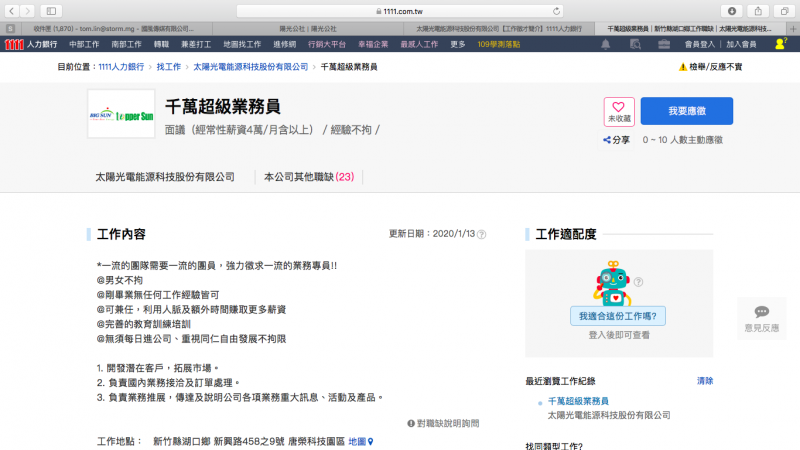Go back with Safari's back arrow
This screenshot has height=450, width=800.
click(x=11, y=11)
